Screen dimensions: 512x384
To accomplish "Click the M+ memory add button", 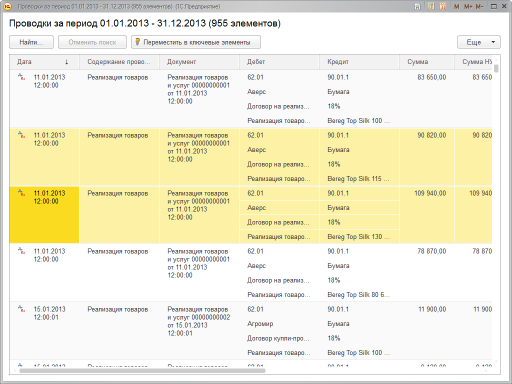I will 468,6.
